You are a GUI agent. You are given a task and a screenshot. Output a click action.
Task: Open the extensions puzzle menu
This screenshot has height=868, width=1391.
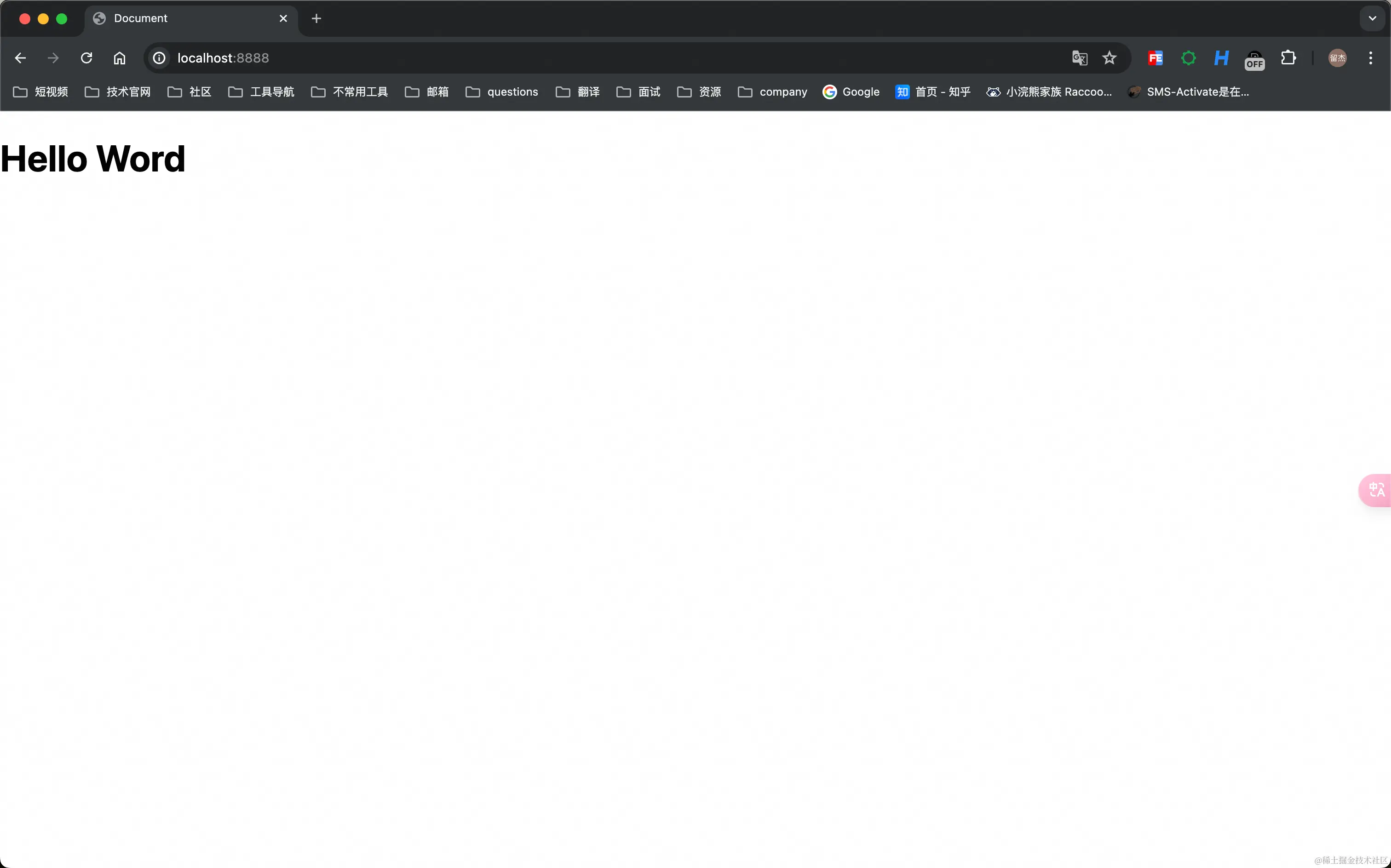(1288, 58)
